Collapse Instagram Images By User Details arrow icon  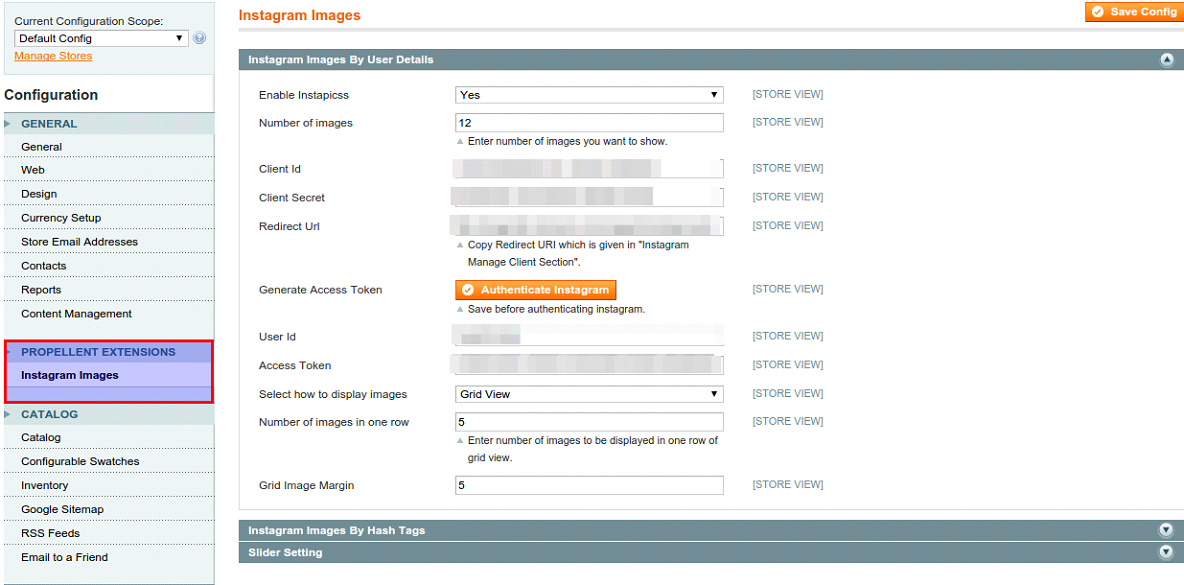point(1167,60)
